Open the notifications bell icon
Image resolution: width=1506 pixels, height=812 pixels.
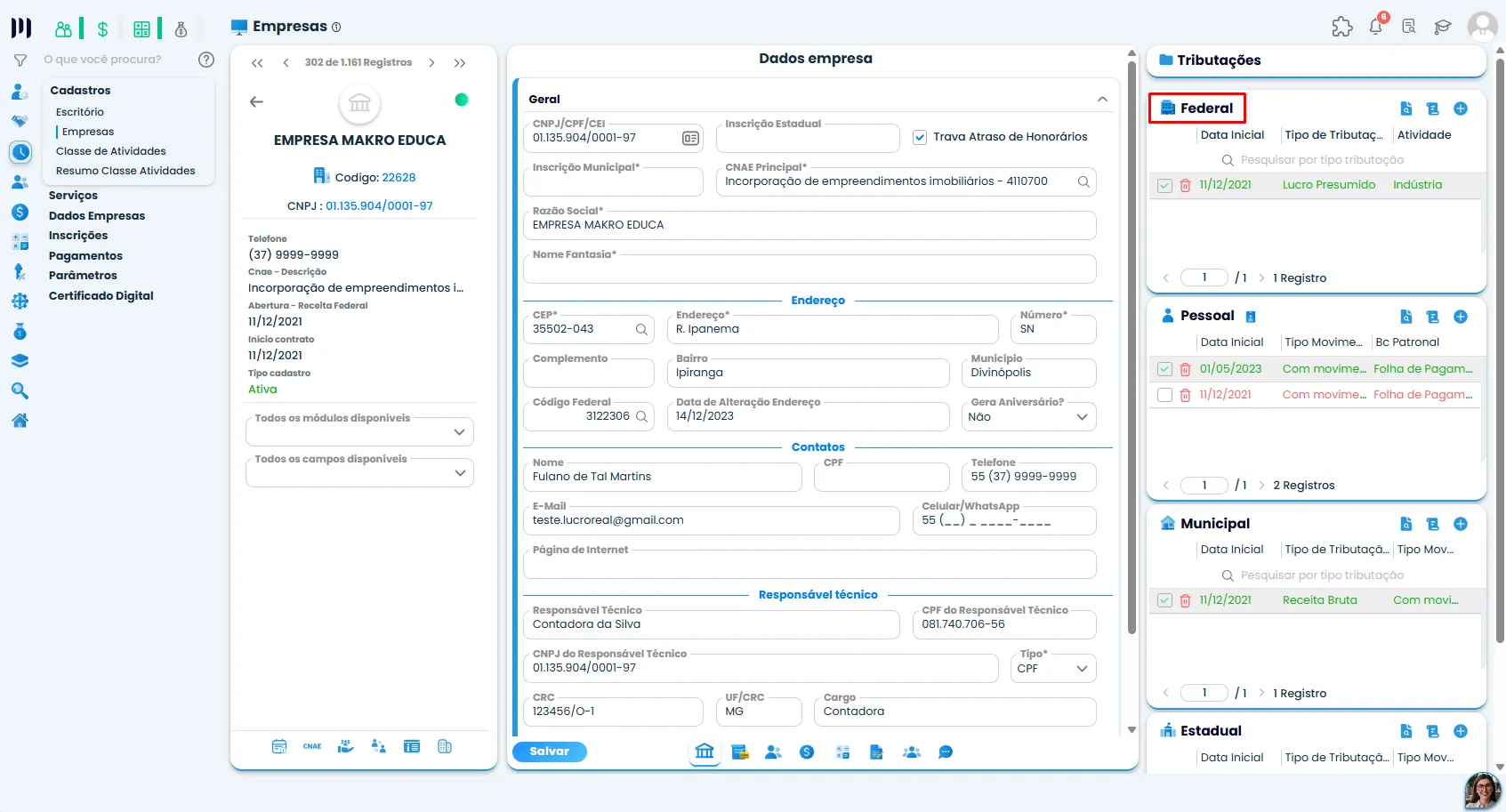[x=1375, y=27]
